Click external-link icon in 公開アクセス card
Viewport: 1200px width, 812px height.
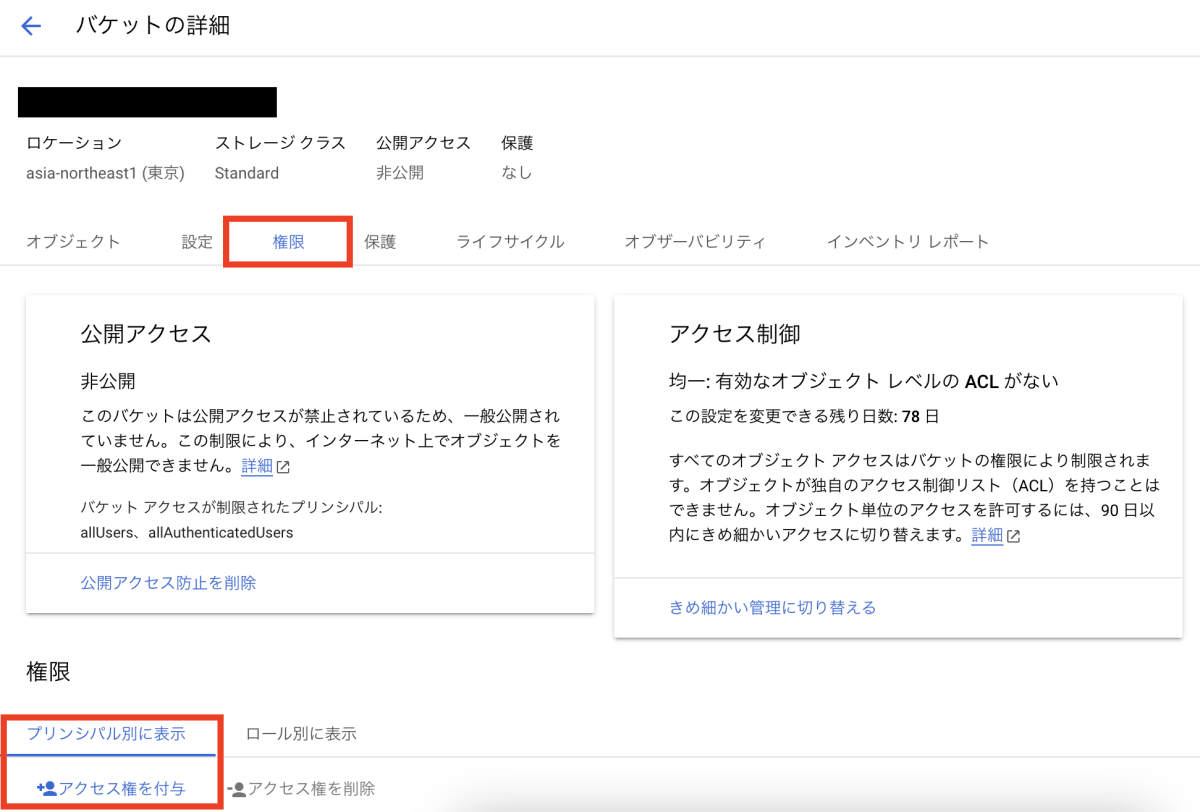click(x=283, y=467)
